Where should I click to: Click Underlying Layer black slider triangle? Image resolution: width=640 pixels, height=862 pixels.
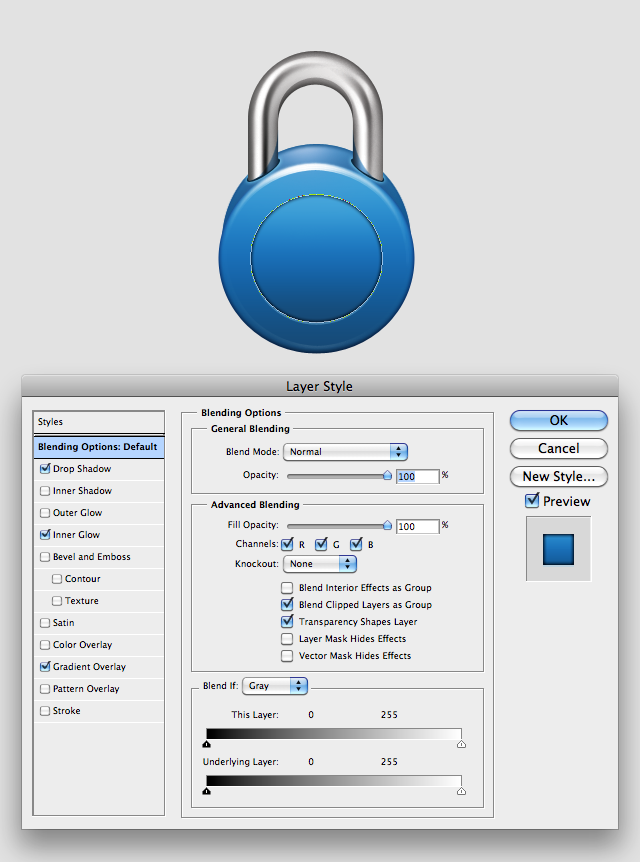tap(207, 791)
